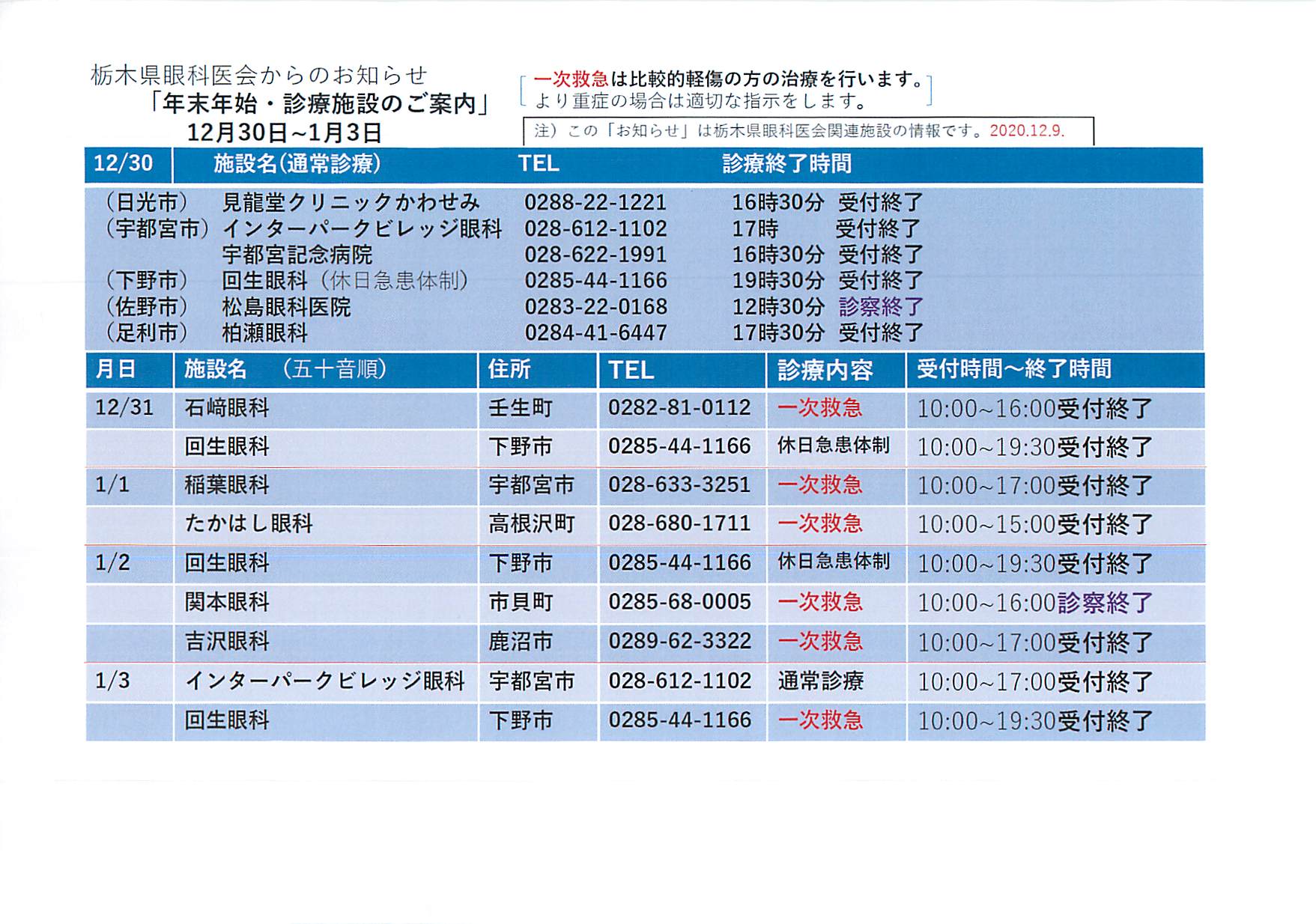
Task: Click '(休日急患体制)' beside 回生眼科 in the 12/30 list
Action: pos(394,281)
